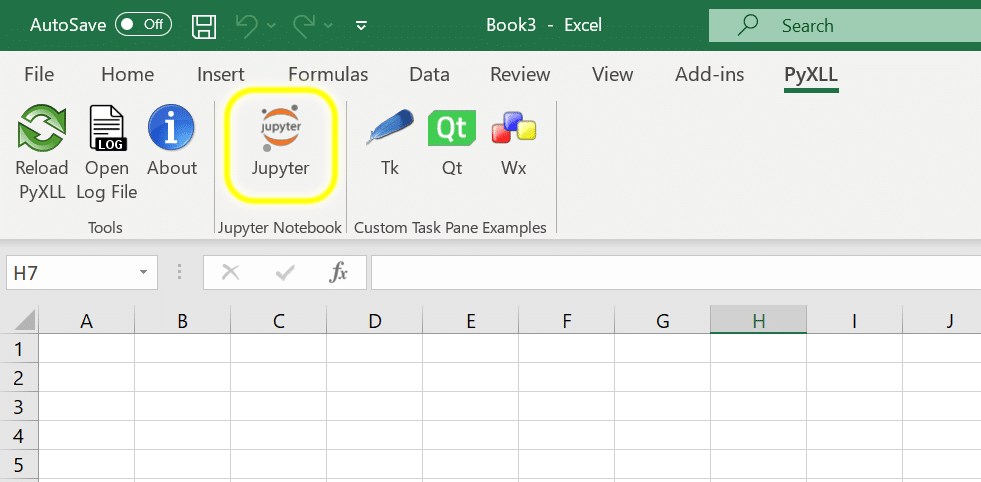Click the Save floppy disk icon
981x482 pixels.
pyautogui.click(x=204, y=25)
